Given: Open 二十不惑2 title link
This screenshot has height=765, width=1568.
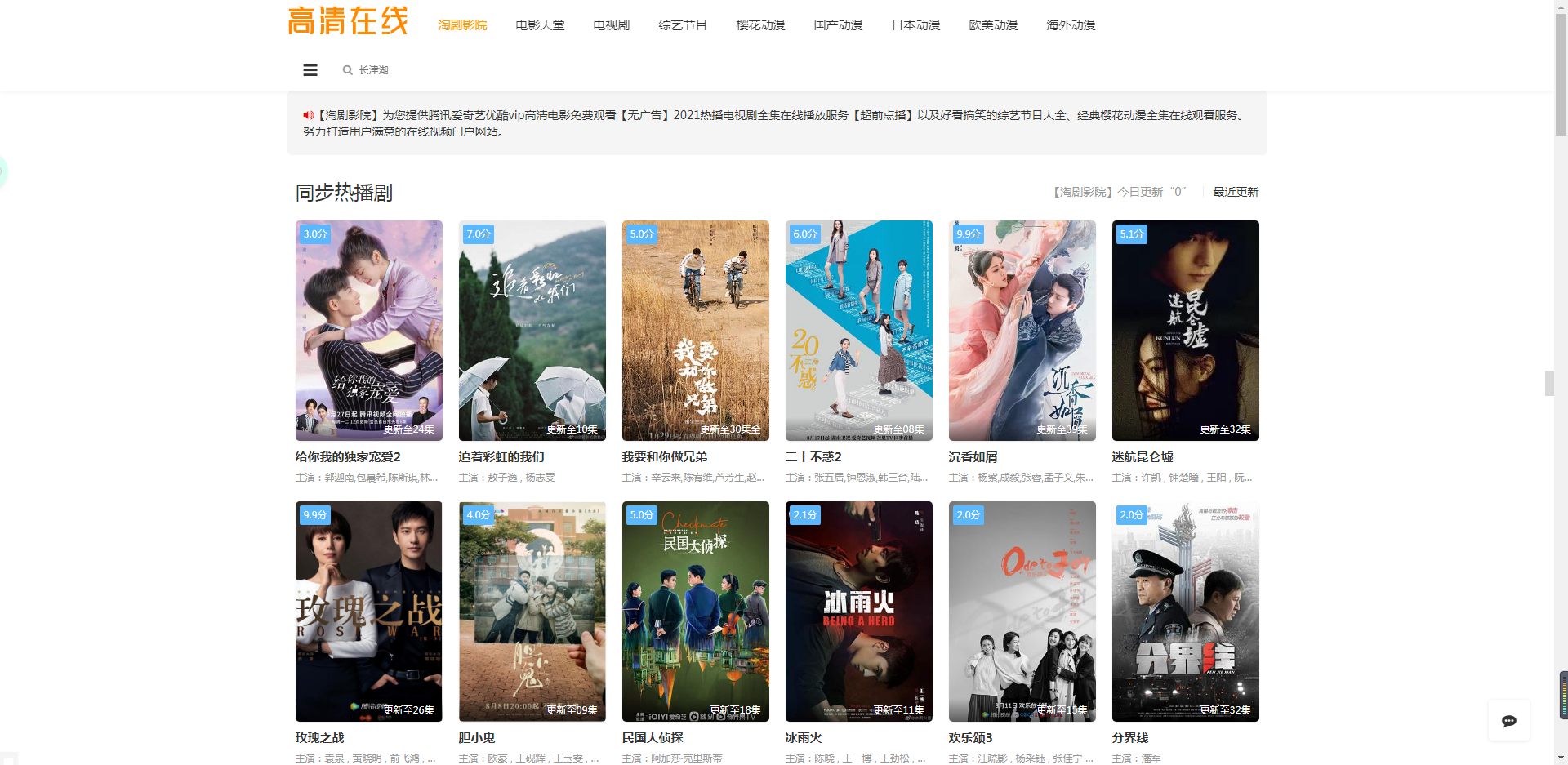Looking at the screenshot, I should click(813, 457).
